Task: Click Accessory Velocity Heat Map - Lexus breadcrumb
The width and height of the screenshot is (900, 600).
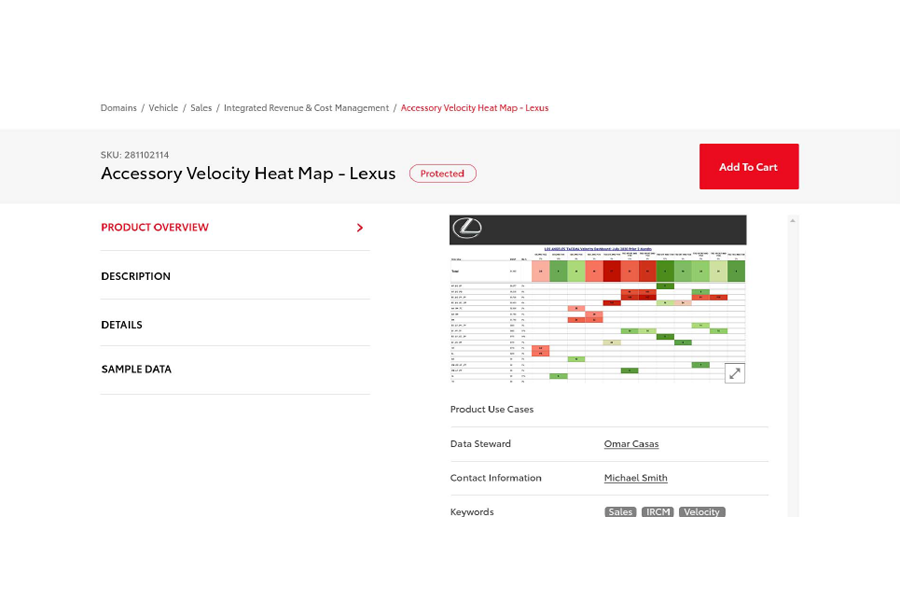Action: (x=475, y=108)
